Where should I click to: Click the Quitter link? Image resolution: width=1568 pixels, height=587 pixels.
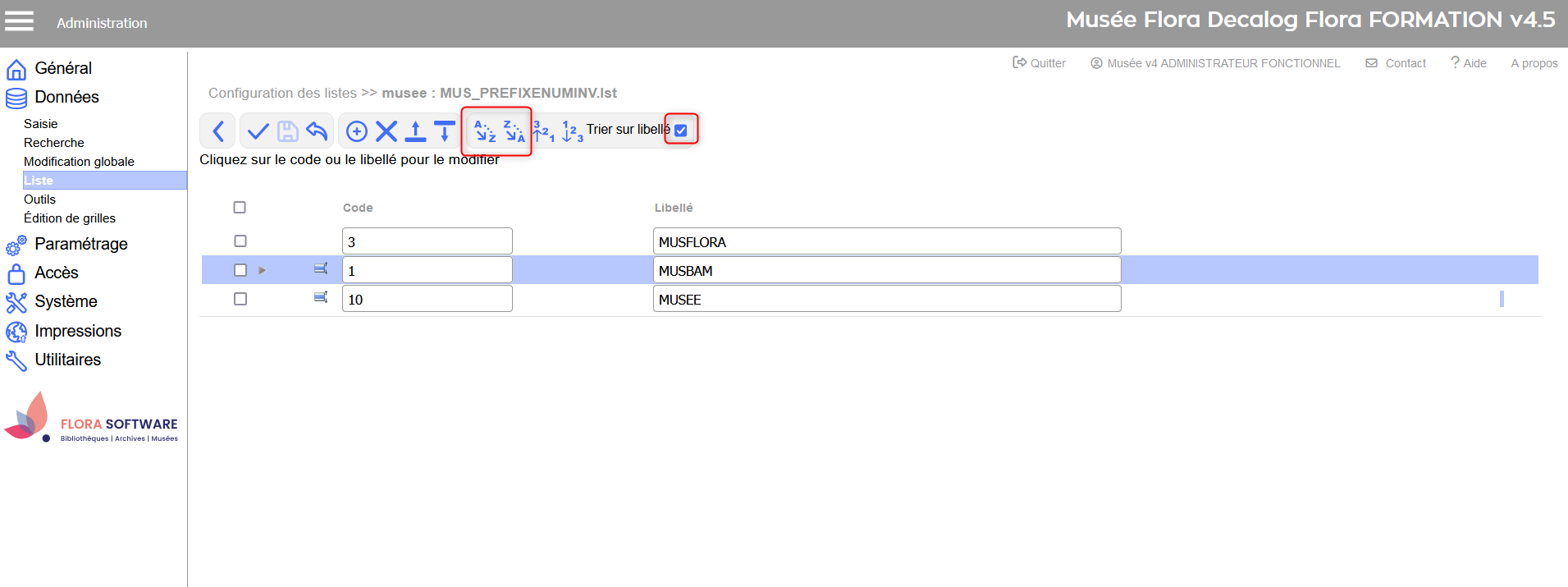[1040, 63]
